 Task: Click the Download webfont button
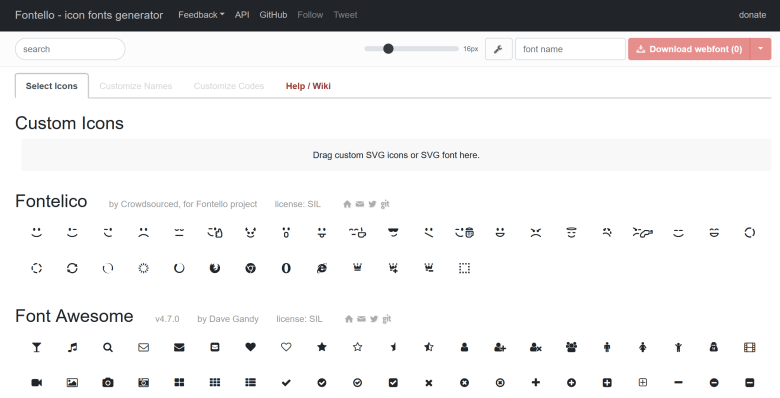click(x=689, y=49)
